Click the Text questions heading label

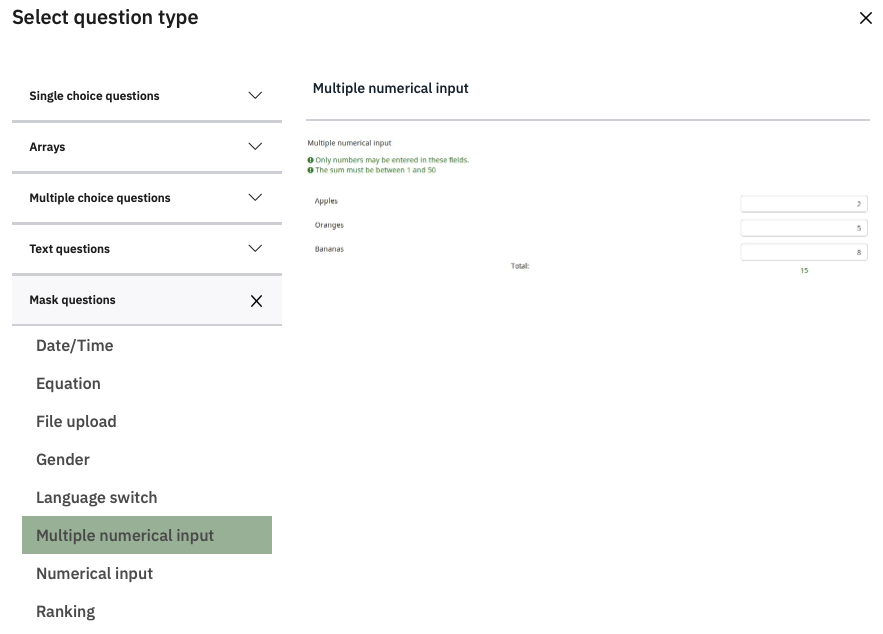pyautogui.click(x=69, y=249)
